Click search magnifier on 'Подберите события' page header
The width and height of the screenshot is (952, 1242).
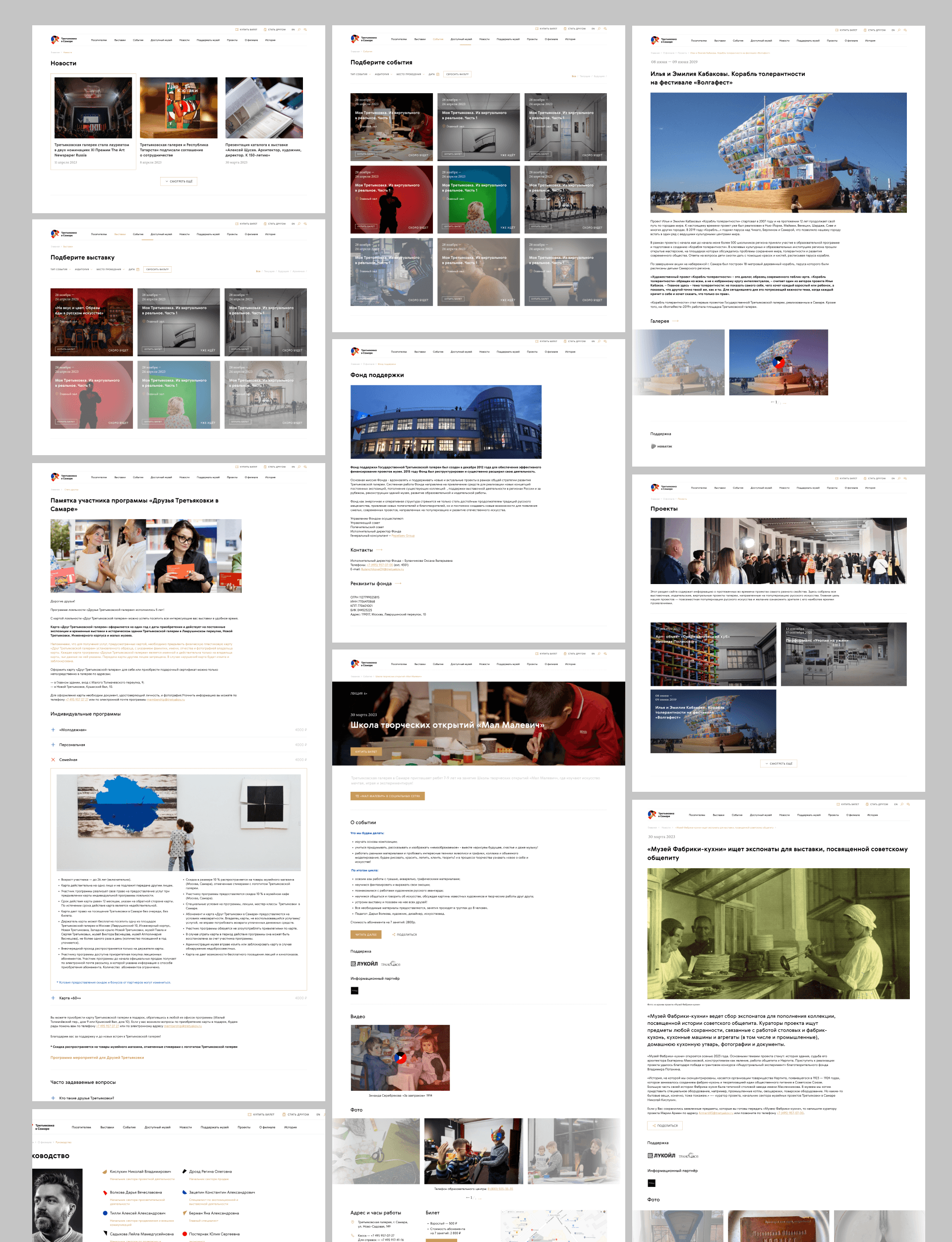click(599, 28)
